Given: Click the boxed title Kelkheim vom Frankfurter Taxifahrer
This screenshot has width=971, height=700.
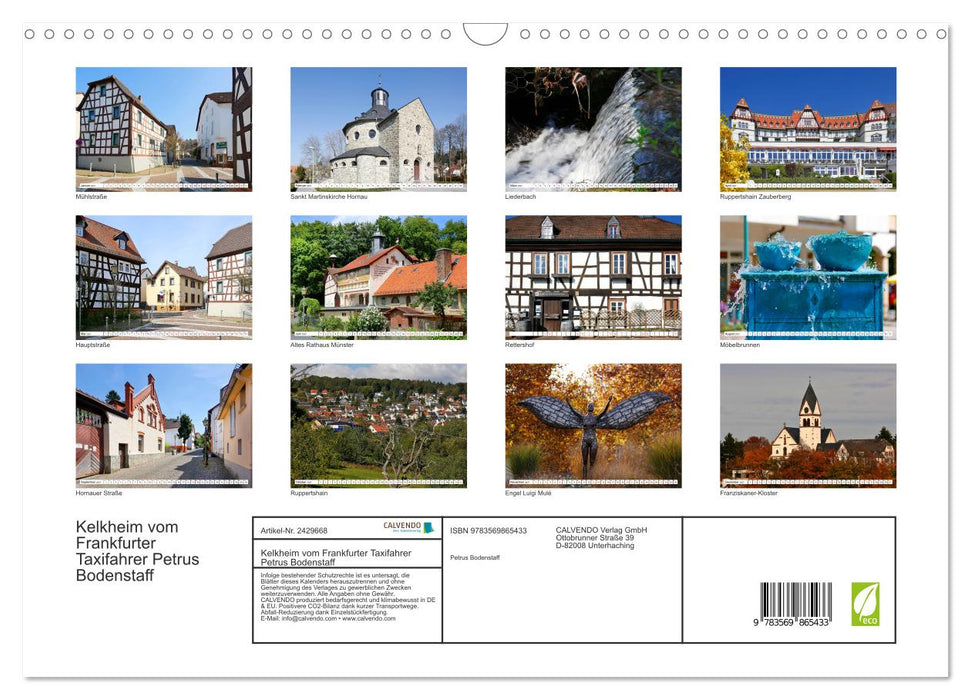Looking at the screenshot, I should point(336,558).
